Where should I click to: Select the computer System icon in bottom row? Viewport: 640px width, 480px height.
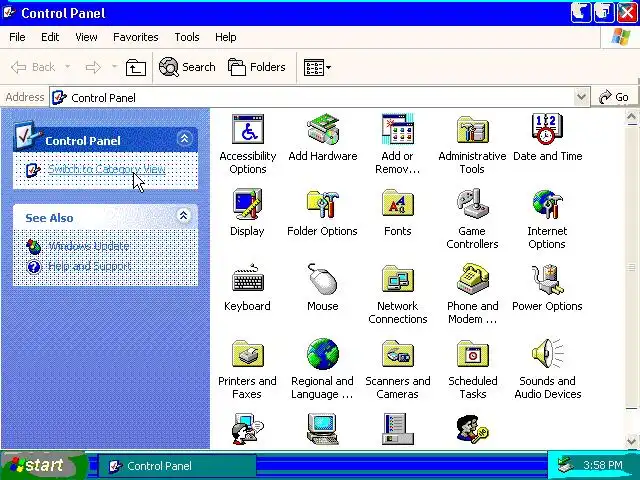322,429
